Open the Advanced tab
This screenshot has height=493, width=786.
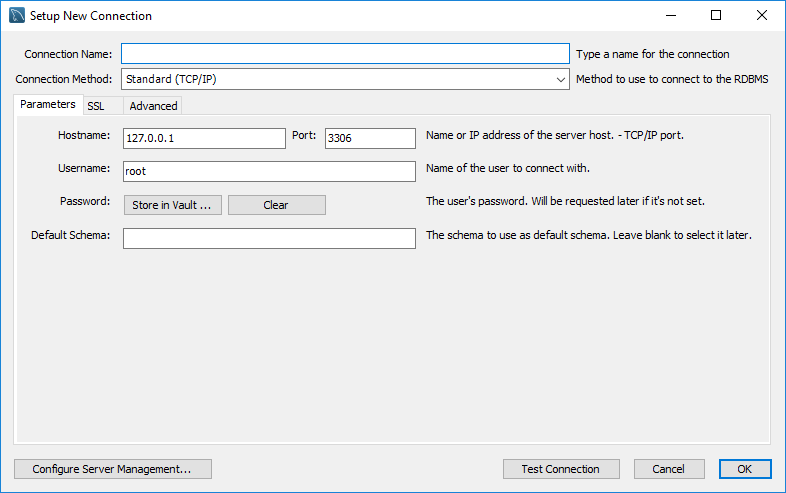tap(153, 105)
